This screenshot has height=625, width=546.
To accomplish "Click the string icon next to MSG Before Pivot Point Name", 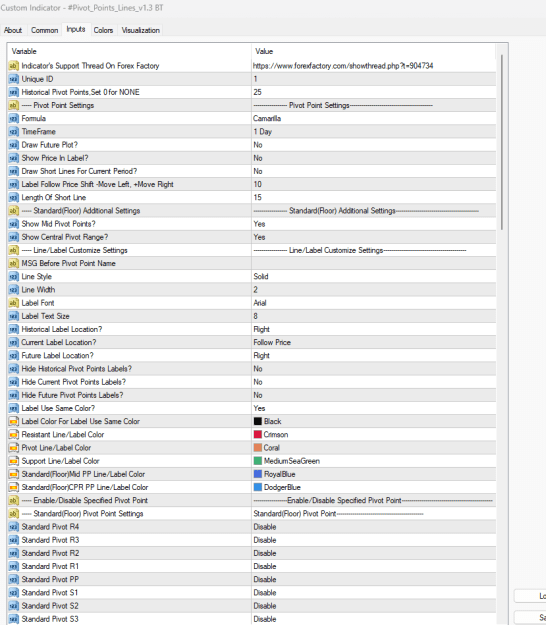I will (x=14, y=263).
